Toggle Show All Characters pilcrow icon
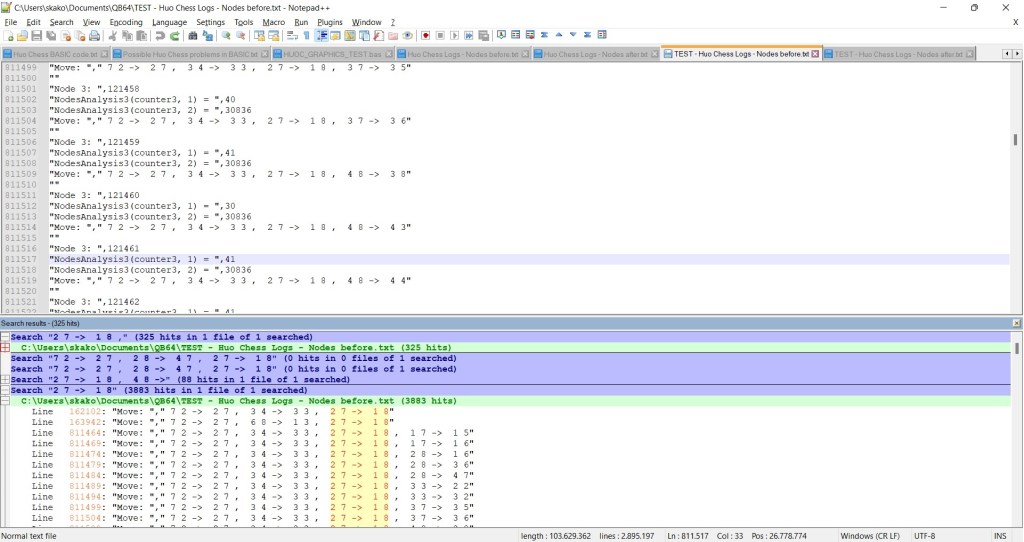This screenshot has height=542, width=1024. (307, 36)
